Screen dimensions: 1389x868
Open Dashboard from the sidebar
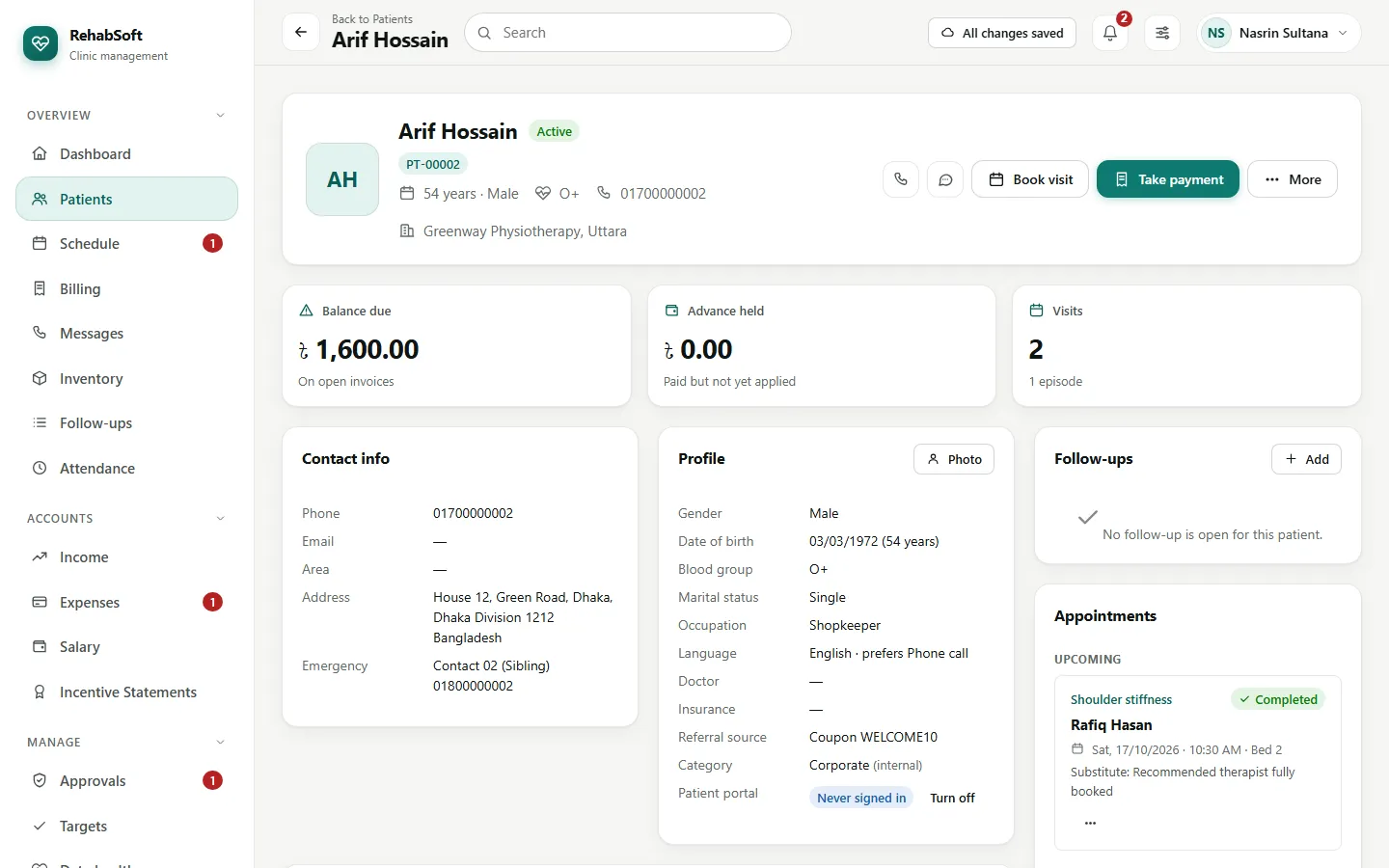pos(126,154)
